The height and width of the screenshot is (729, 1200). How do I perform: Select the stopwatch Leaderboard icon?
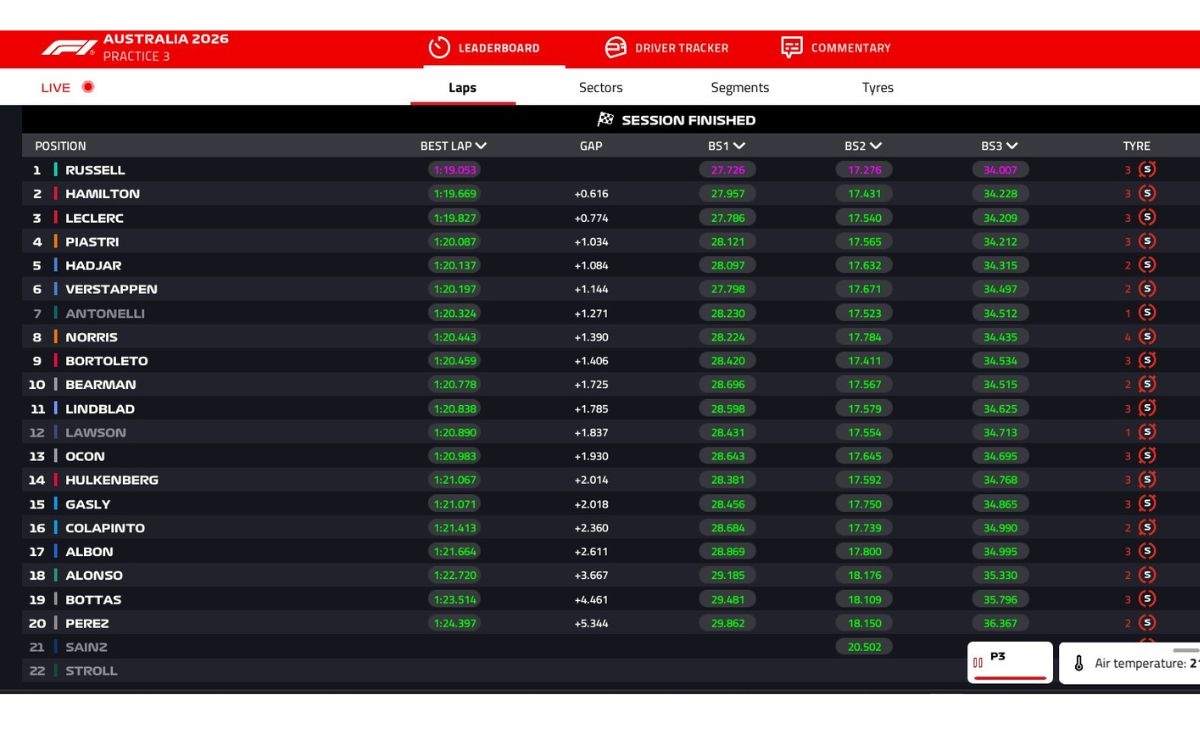coord(437,47)
